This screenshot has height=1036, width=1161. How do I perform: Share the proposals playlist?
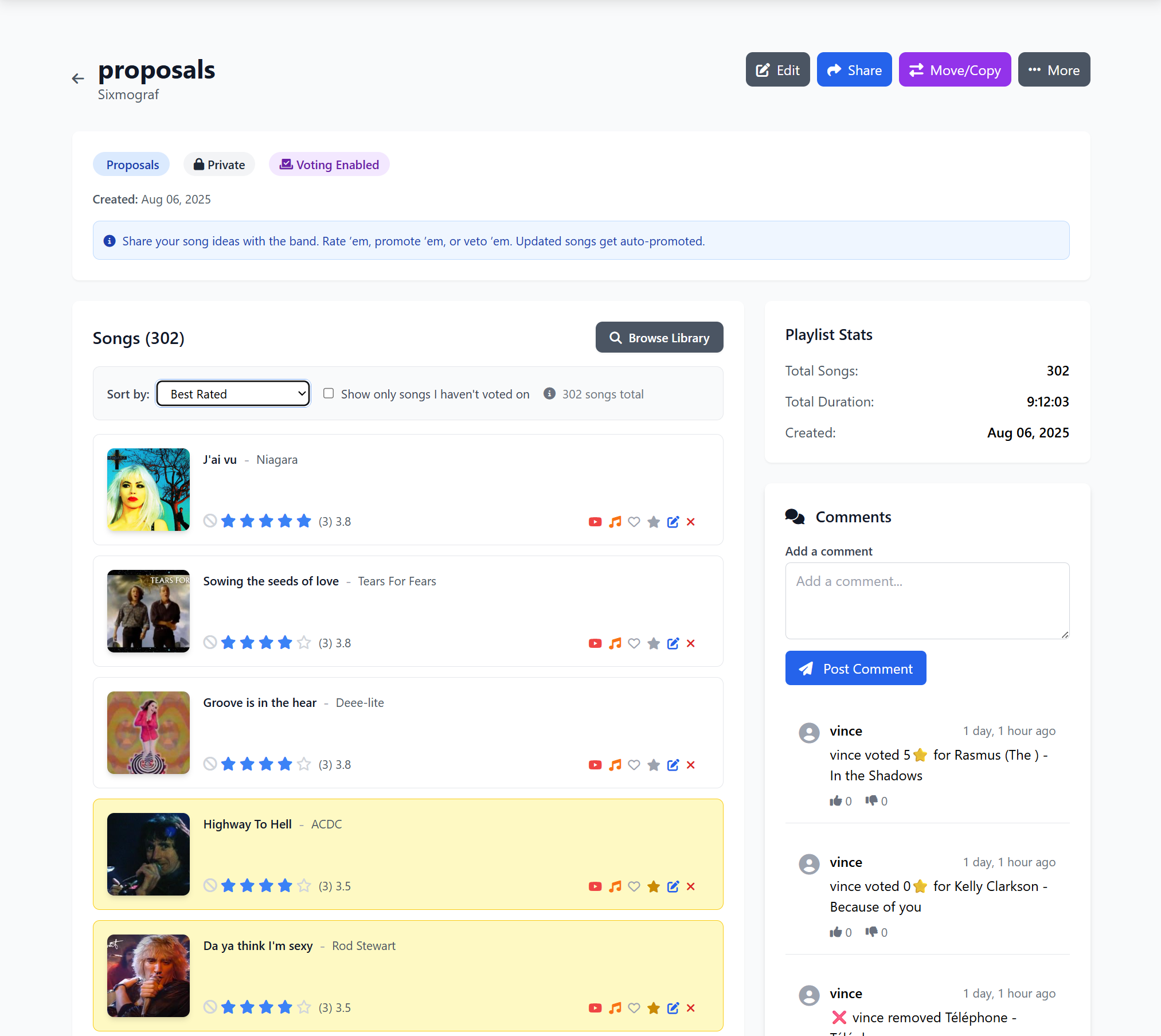854,69
